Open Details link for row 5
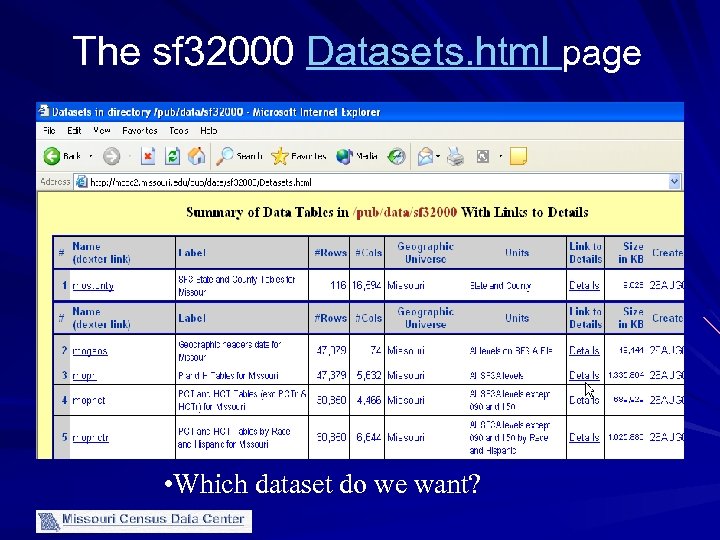This screenshot has width=720, height=540. point(584,437)
